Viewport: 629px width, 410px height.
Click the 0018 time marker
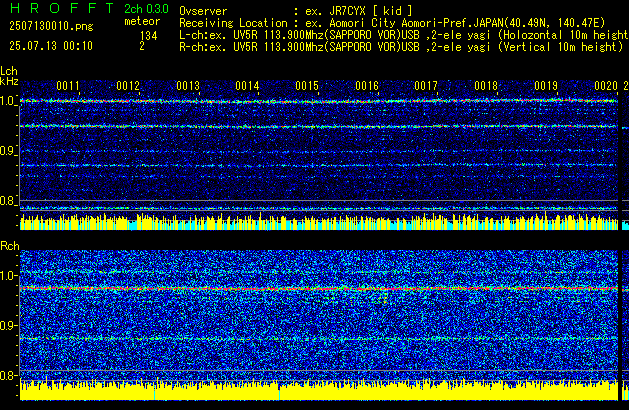click(486, 86)
